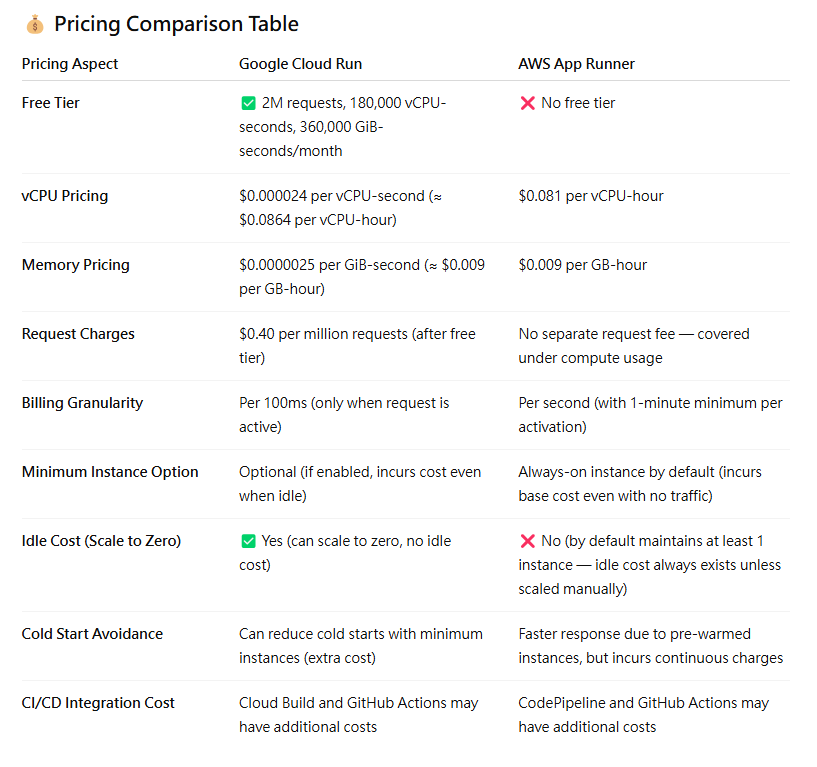Click the $0.009 per GB-hour AWS cell
Screen dimensions: 817x767
pyautogui.click(x=583, y=265)
